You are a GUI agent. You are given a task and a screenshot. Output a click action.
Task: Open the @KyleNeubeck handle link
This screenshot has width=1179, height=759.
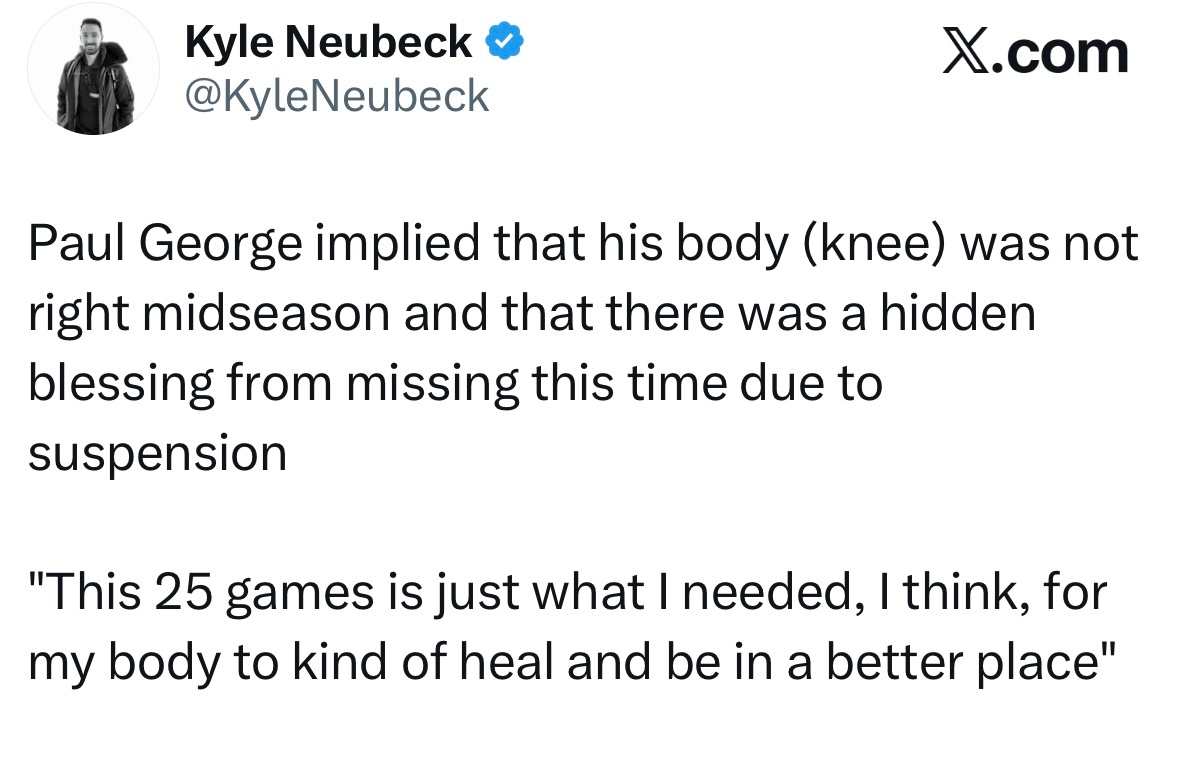click(337, 96)
